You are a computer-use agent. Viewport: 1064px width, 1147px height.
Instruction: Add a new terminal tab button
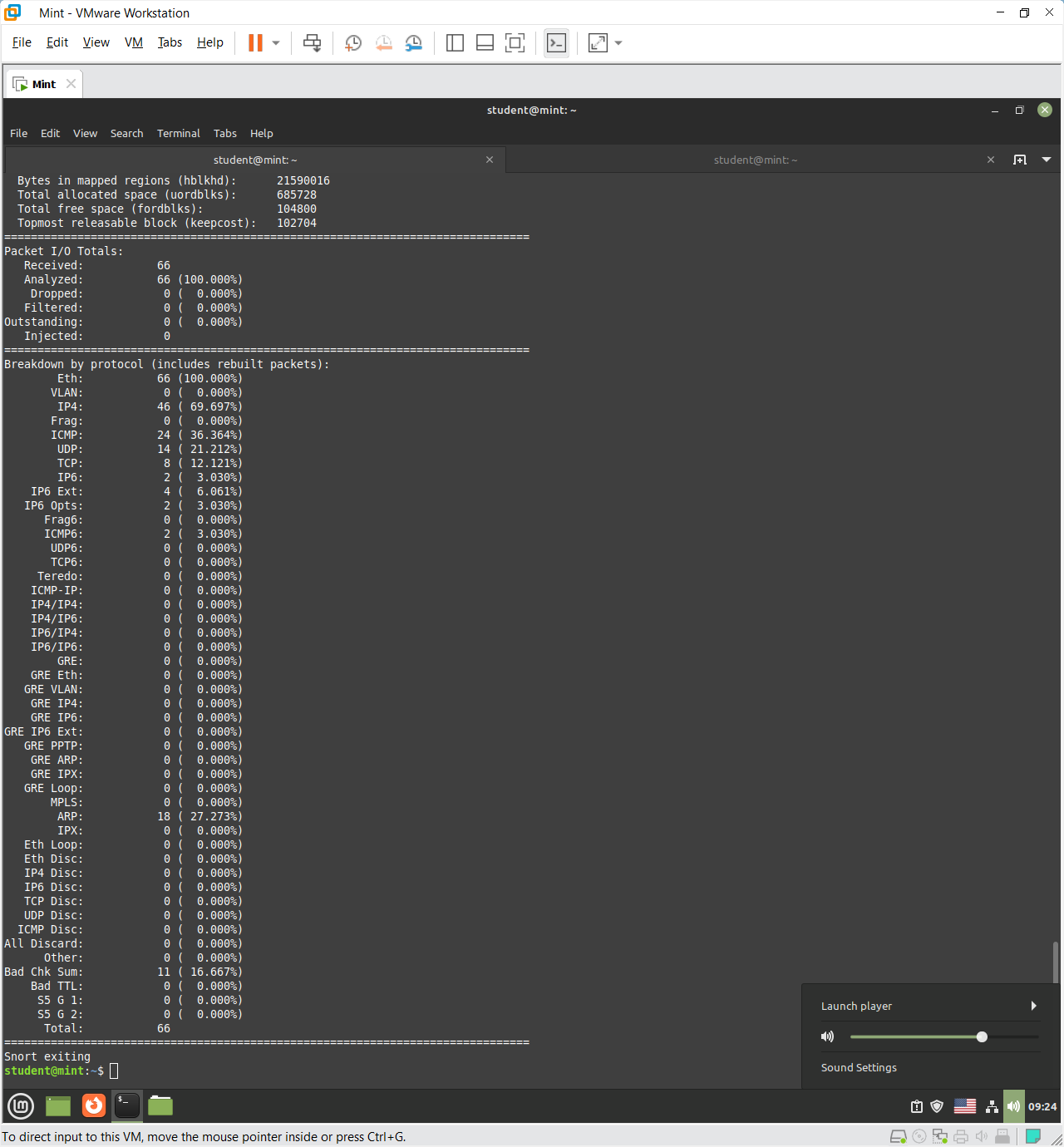pyautogui.click(x=1020, y=160)
